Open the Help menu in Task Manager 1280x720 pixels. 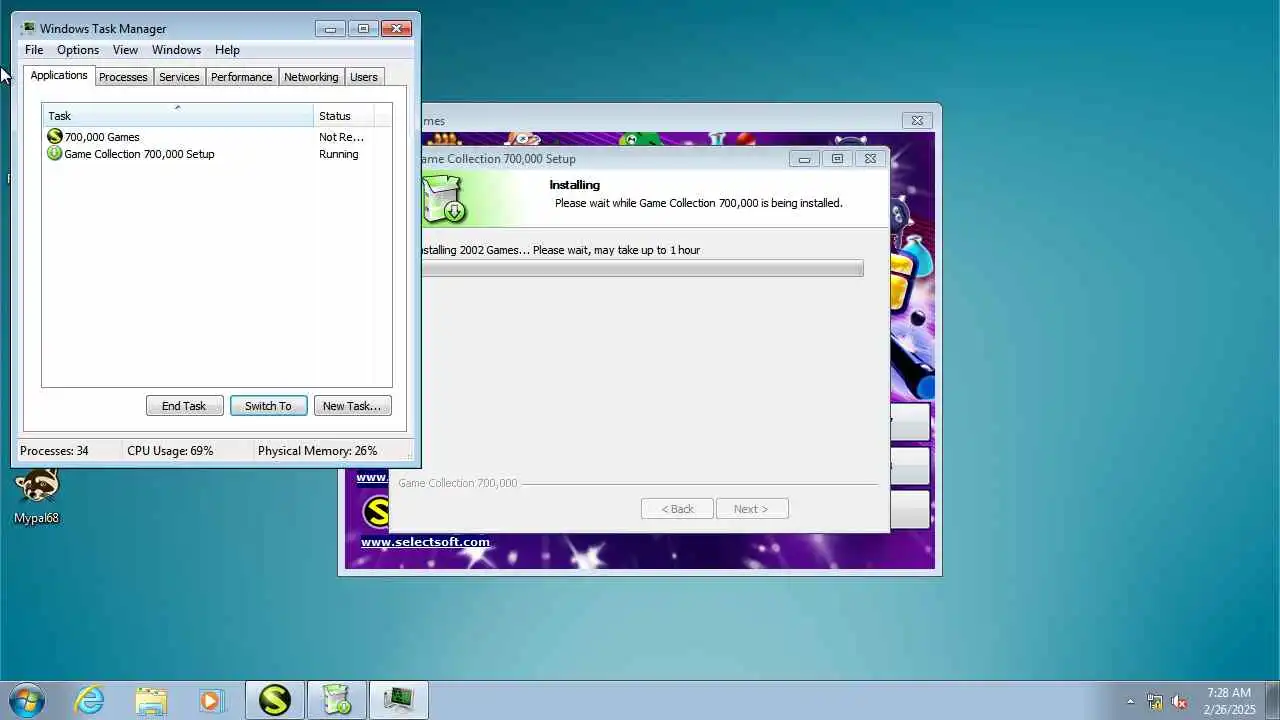[x=227, y=50]
